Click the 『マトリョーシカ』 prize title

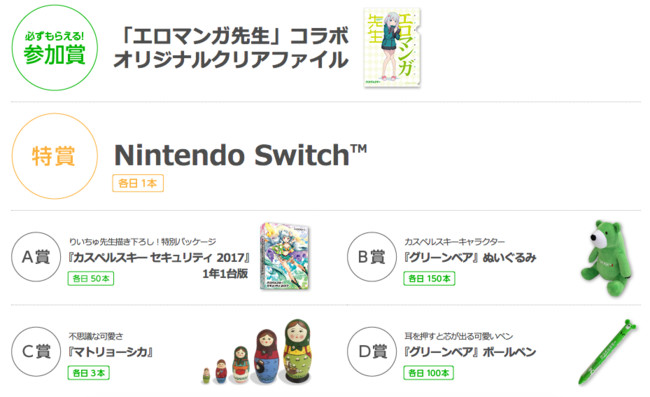tap(111, 352)
